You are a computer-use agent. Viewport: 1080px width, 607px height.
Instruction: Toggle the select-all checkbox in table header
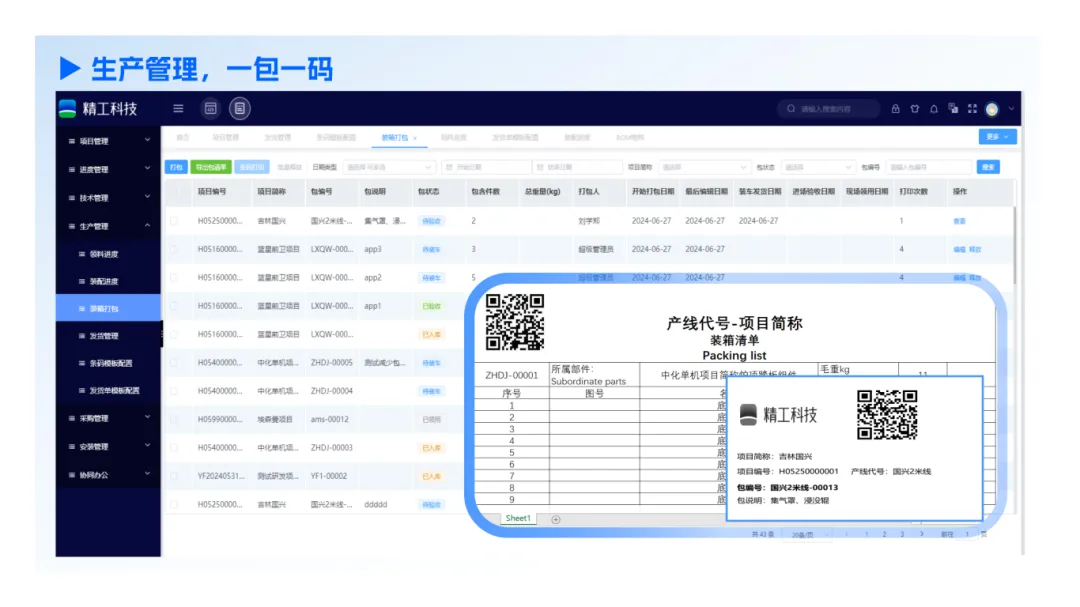coord(174,192)
